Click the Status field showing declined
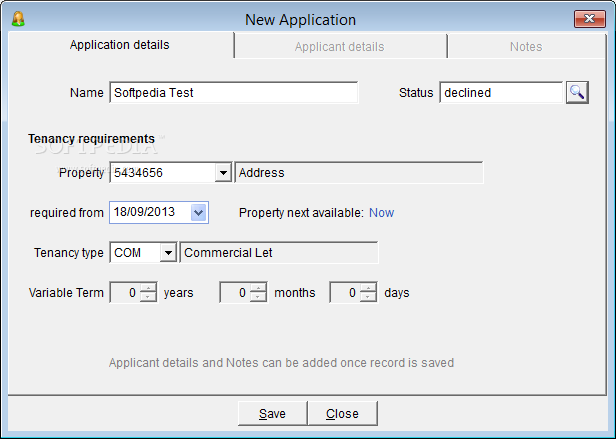The image size is (616, 439). [x=501, y=93]
